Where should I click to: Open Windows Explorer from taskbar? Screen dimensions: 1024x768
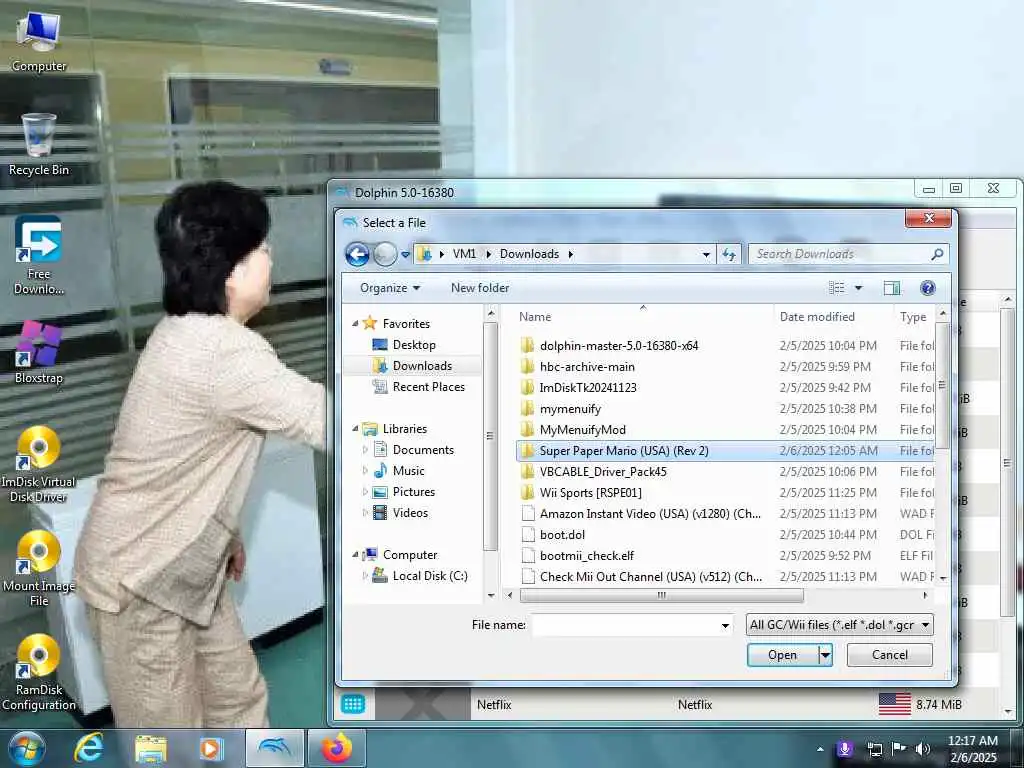[x=151, y=748]
